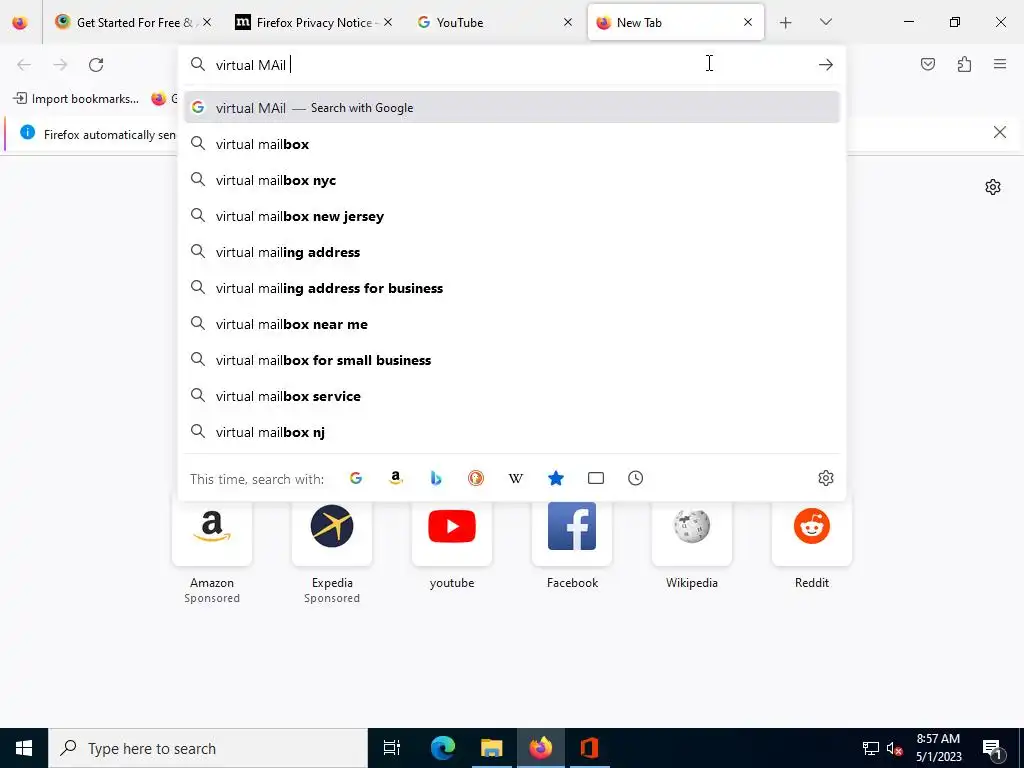
Task: Close the Firefox Privacy Notice tab
Action: pyautogui.click(x=388, y=22)
